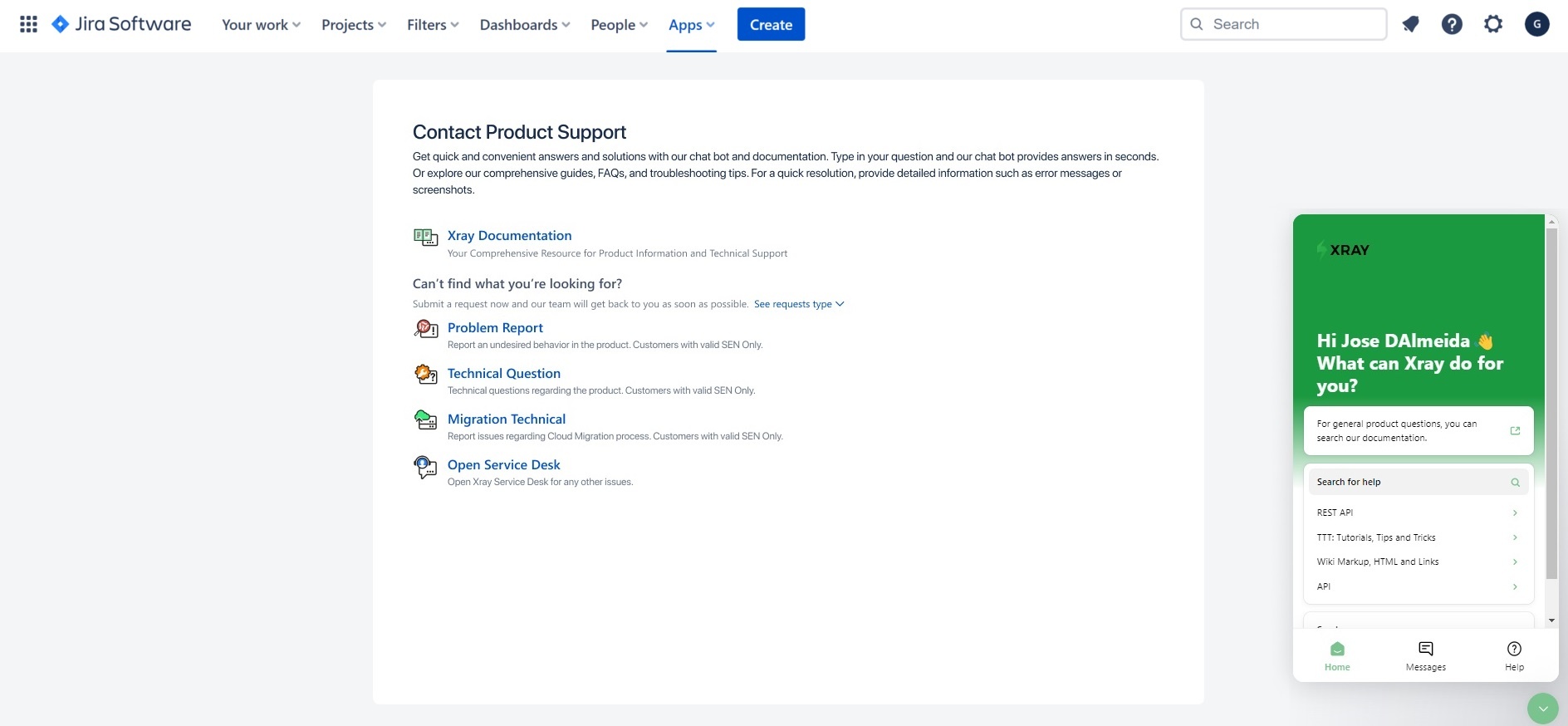This screenshot has width=1568, height=726.
Task: Click the Create button
Action: pyautogui.click(x=771, y=24)
